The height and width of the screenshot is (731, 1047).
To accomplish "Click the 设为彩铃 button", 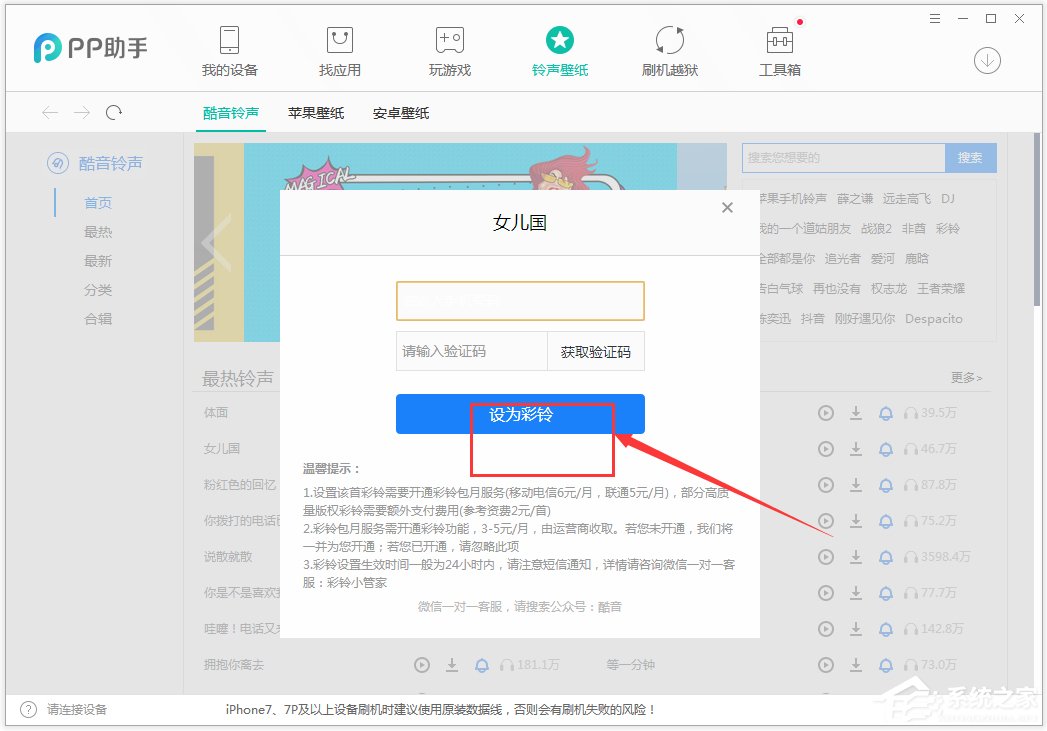I will [x=520, y=413].
